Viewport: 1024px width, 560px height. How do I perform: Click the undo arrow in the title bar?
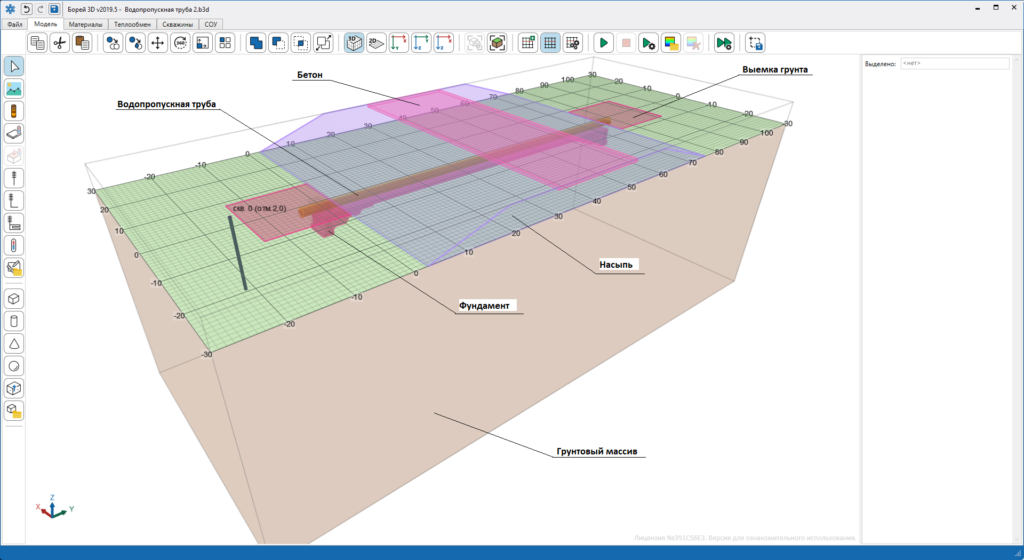tap(26, 9)
